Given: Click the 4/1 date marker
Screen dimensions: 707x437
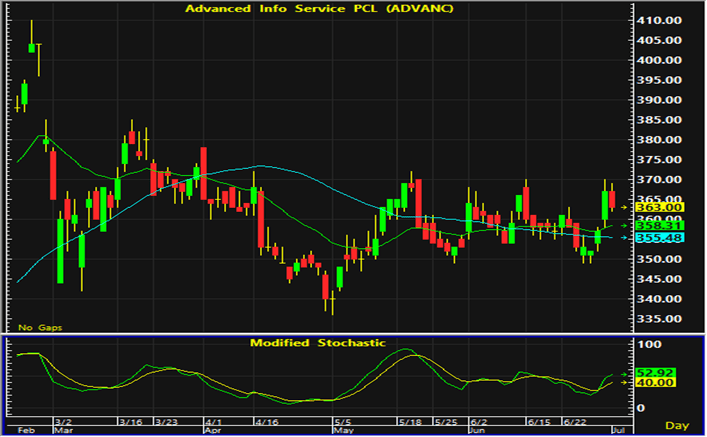Looking at the screenshot, I should point(213,422).
